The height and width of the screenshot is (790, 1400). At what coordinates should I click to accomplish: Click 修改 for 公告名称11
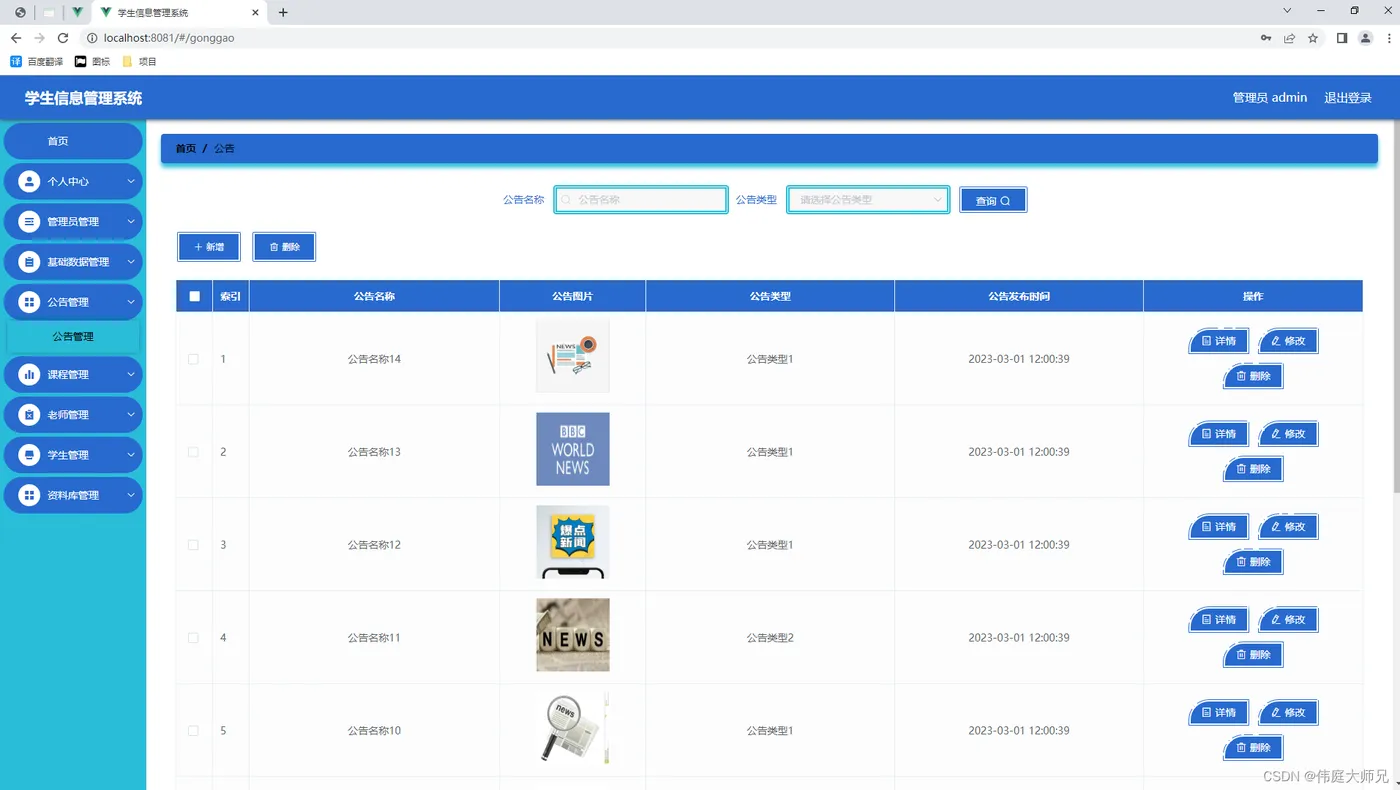1288,620
